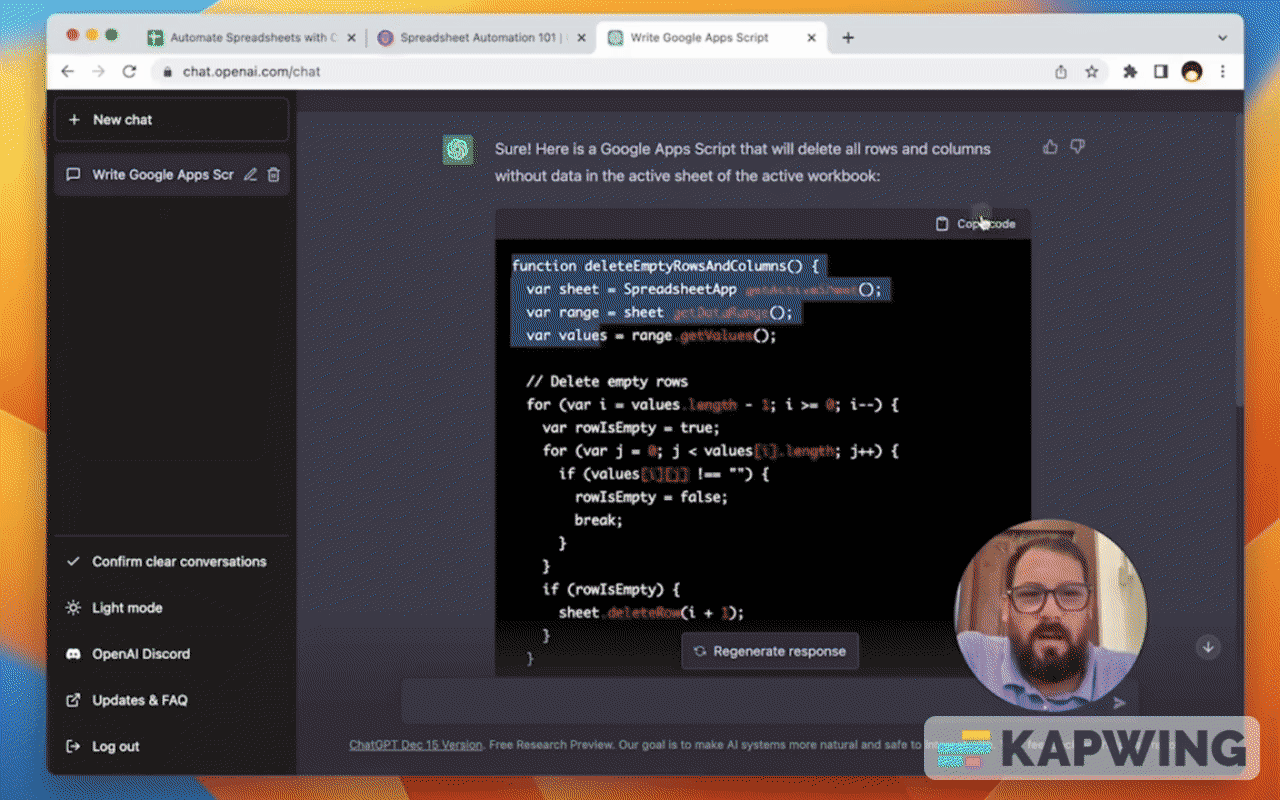Bookmark this page with the star
The height and width of the screenshot is (800, 1280).
tap(1092, 72)
